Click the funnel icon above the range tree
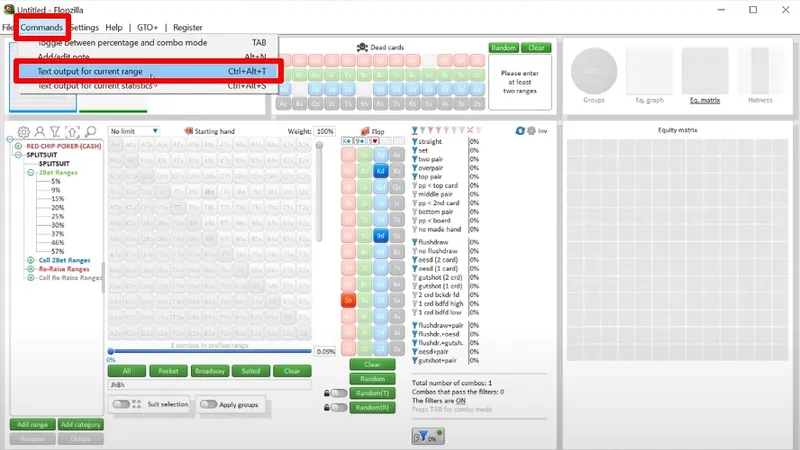800x450 pixels. (55, 132)
